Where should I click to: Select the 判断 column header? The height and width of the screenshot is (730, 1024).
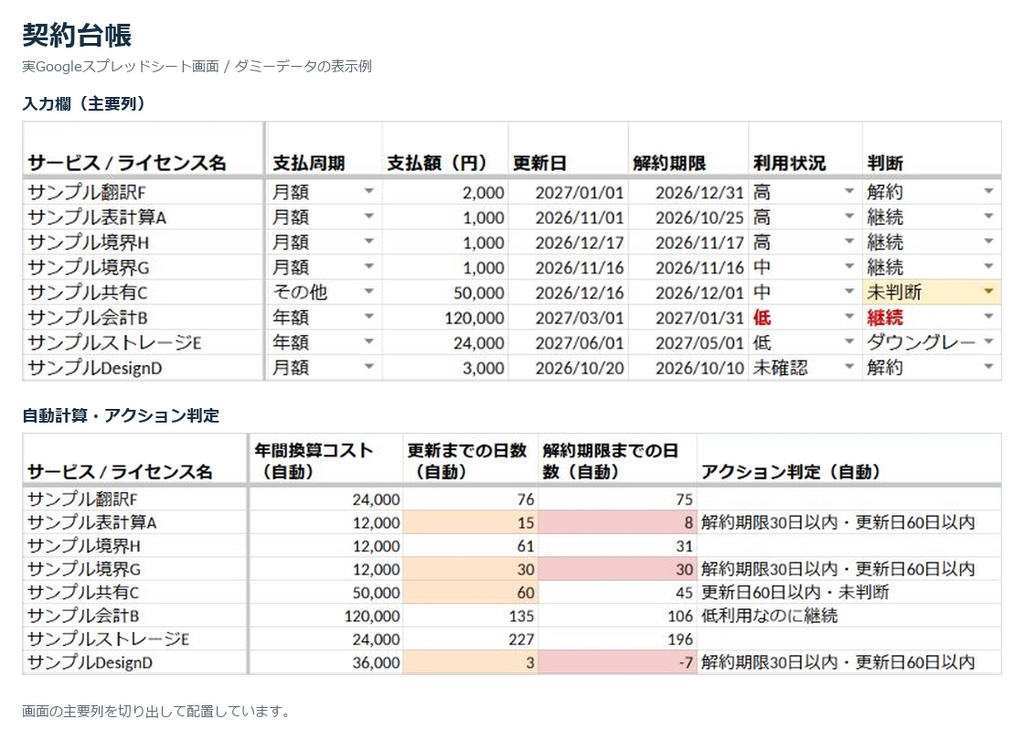coord(932,149)
